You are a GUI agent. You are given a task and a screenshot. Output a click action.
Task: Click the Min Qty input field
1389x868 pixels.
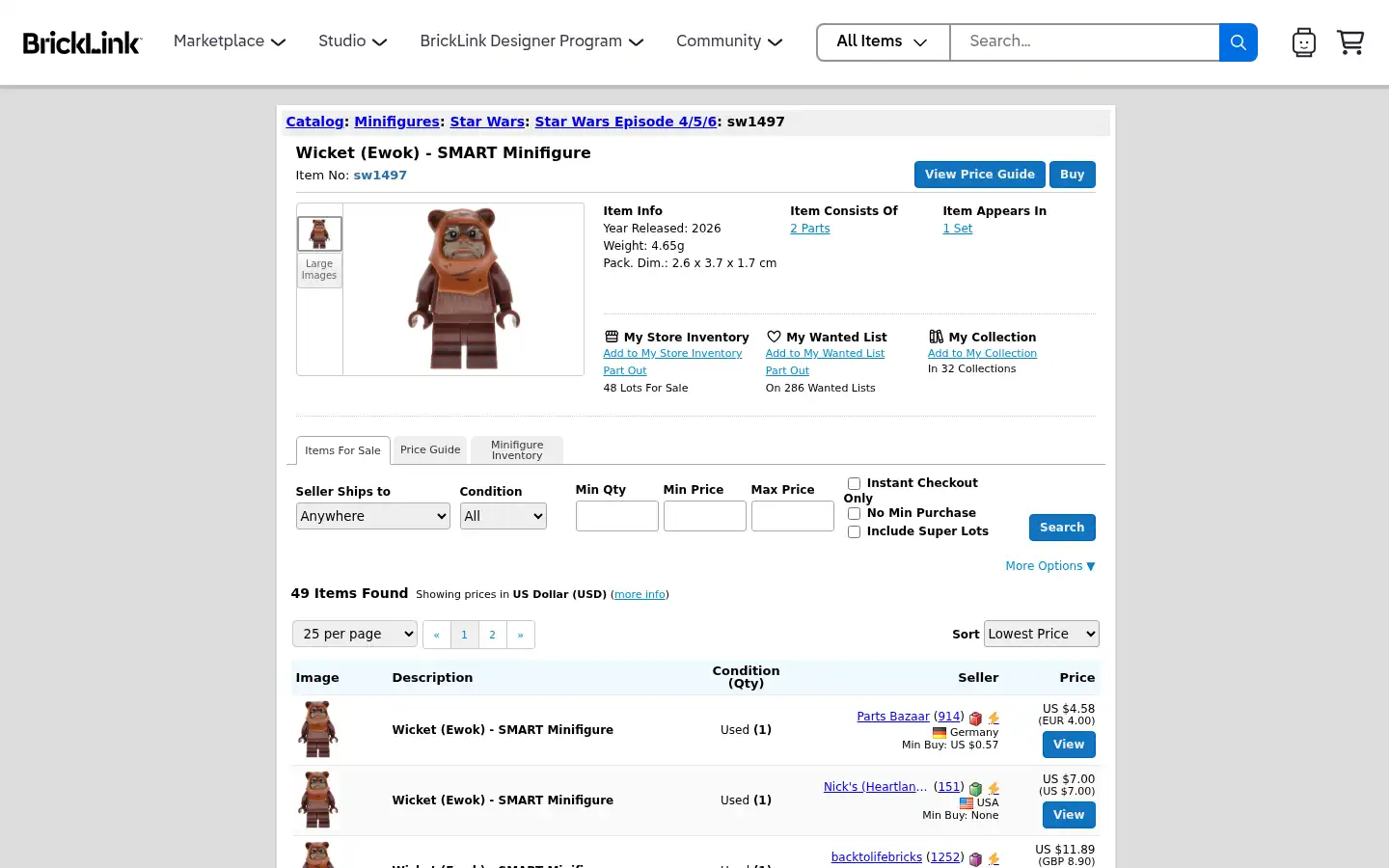click(x=617, y=516)
